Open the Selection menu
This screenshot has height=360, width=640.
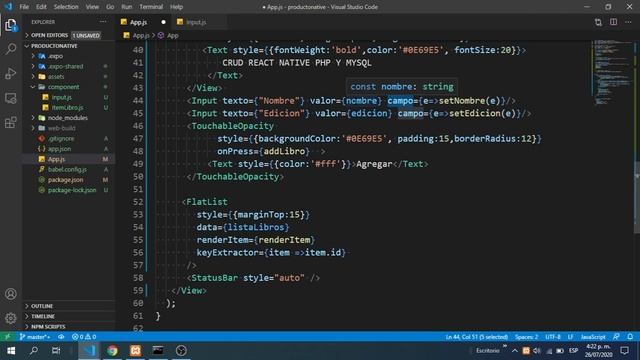66,7
